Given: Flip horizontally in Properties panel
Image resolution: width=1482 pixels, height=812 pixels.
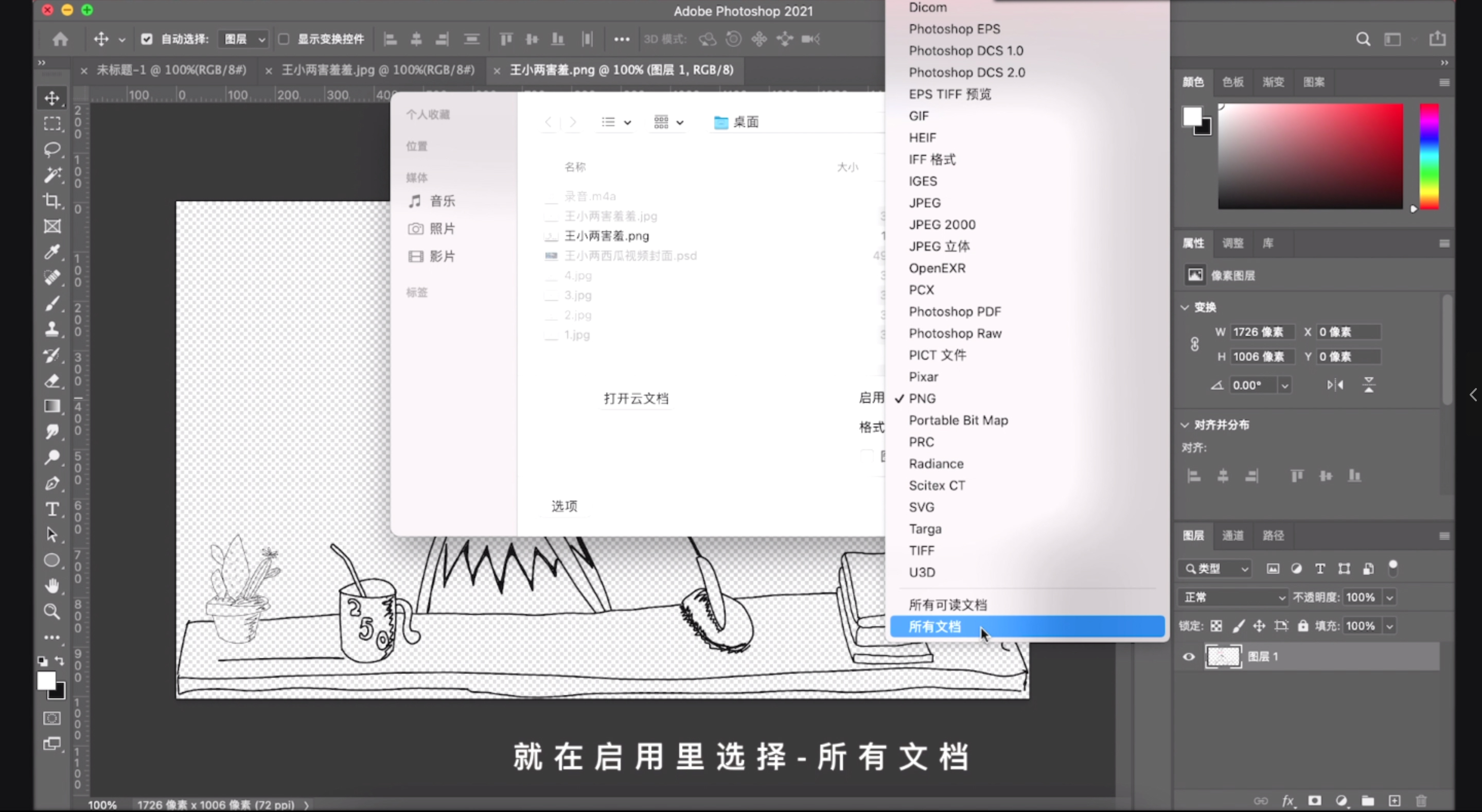Looking at the screenshot, I should [x=1335, y=385].
